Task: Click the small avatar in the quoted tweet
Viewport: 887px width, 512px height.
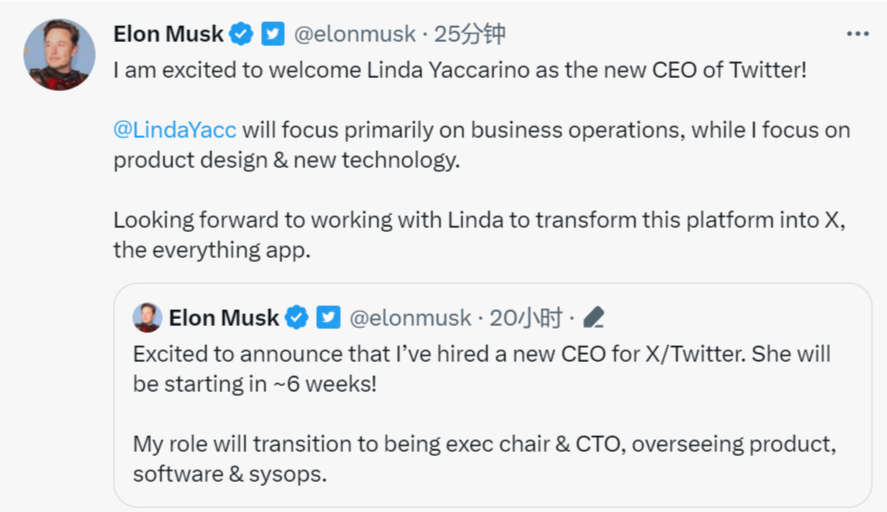Action: click(147, 317)
